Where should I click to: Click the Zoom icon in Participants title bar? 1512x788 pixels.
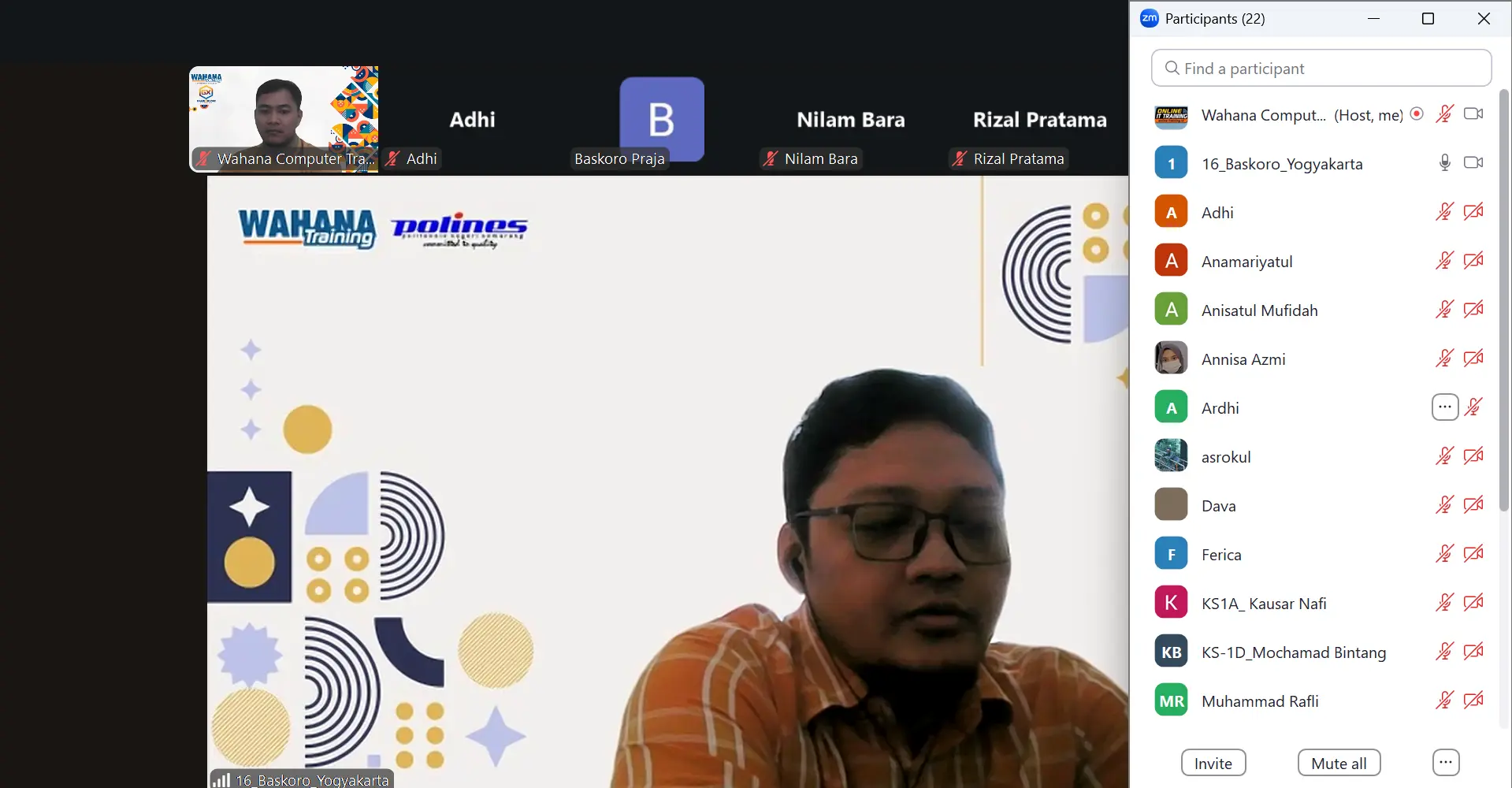point(1150,18)
